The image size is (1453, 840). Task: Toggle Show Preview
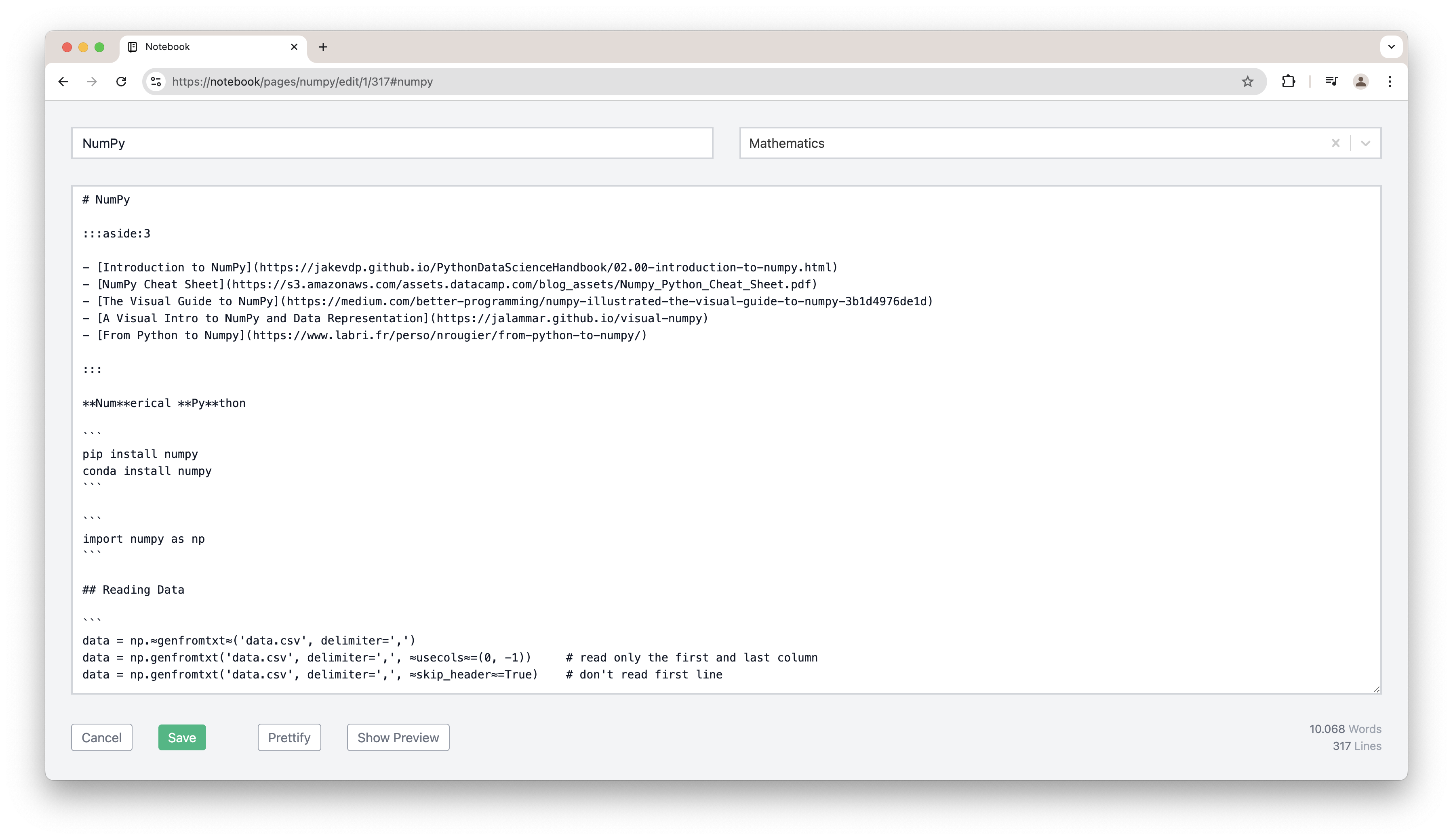coord(398,737)
